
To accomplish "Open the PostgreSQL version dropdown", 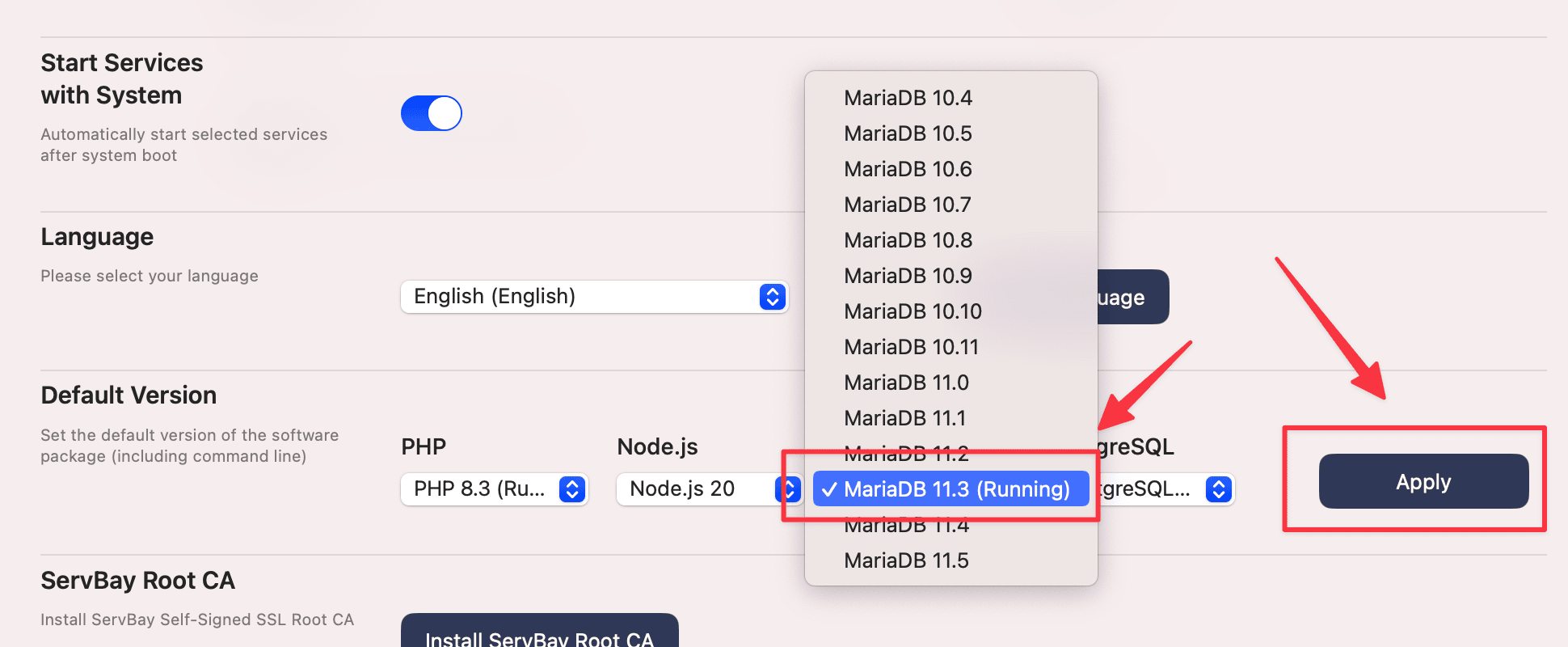I will tap(1166, 489).
